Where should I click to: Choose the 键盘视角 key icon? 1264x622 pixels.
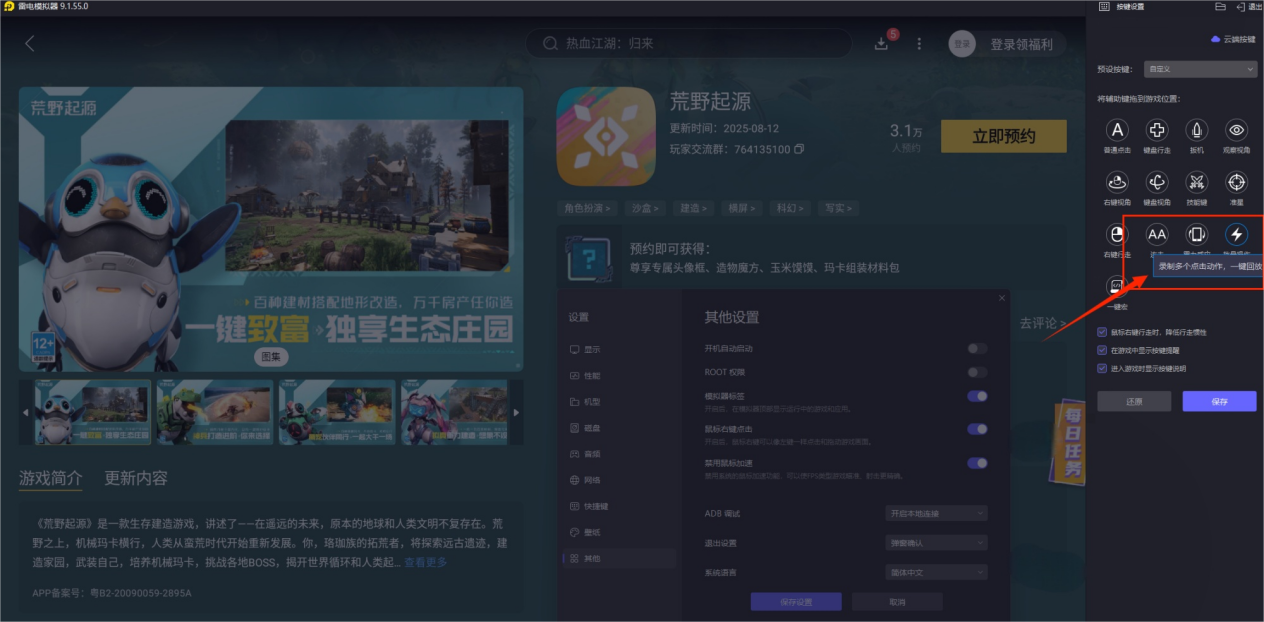(x=1157, y=182)
